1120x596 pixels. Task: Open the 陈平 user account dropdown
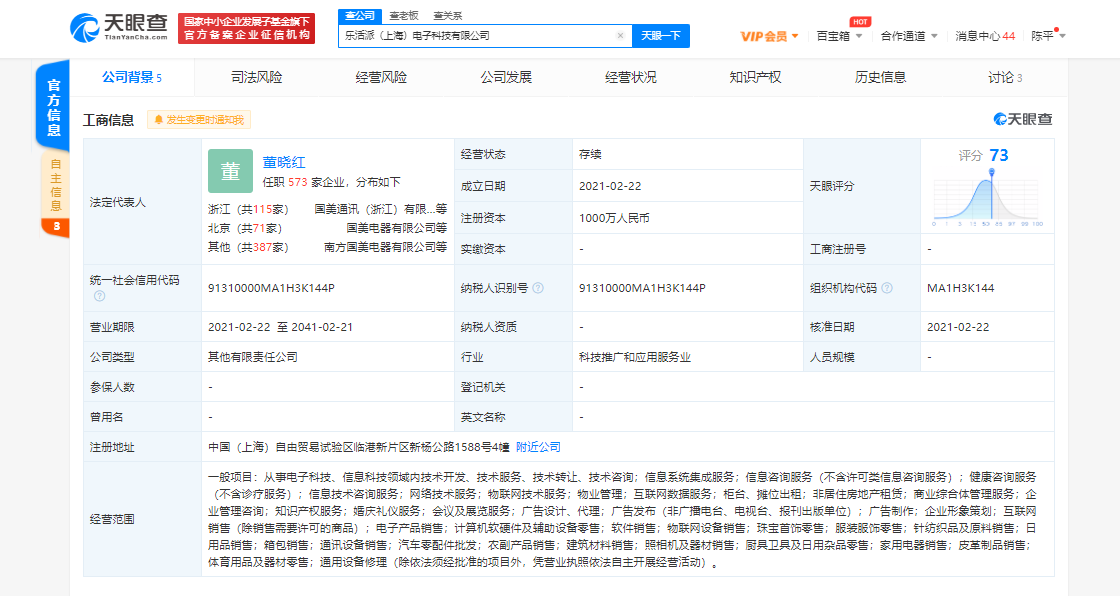pyautogui.click(x=1048, y=36)
